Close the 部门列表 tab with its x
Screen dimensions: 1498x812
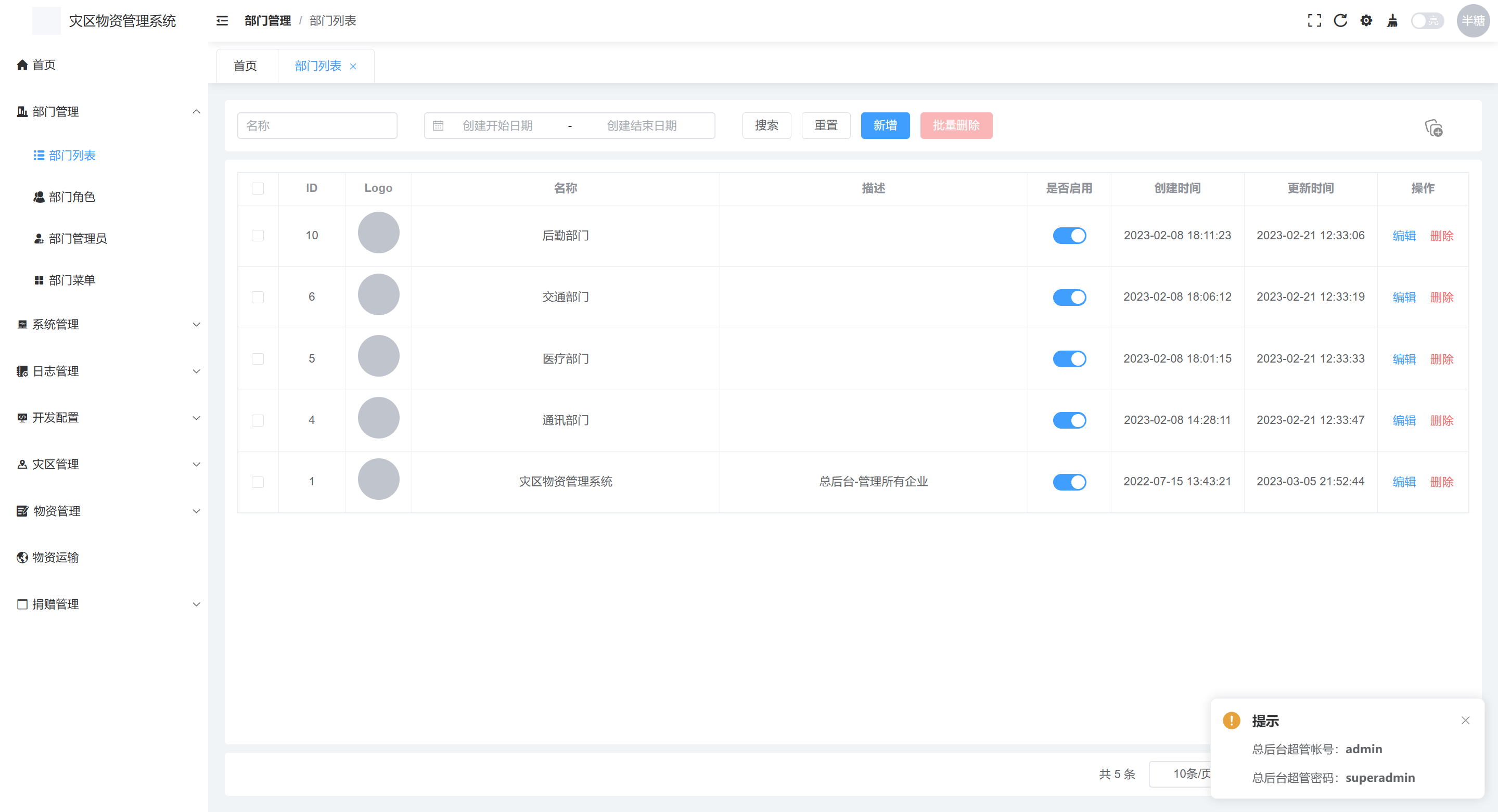click(x=353, y=66)
